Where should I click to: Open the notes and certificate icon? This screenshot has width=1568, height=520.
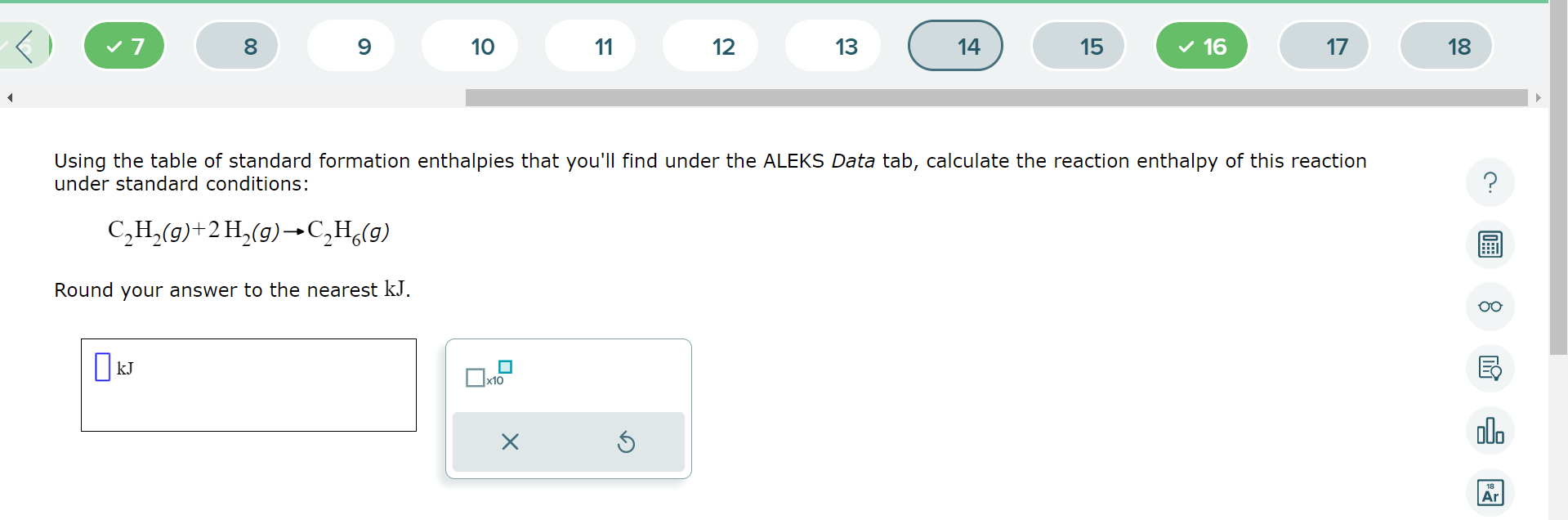click(x=1490, y=369)
